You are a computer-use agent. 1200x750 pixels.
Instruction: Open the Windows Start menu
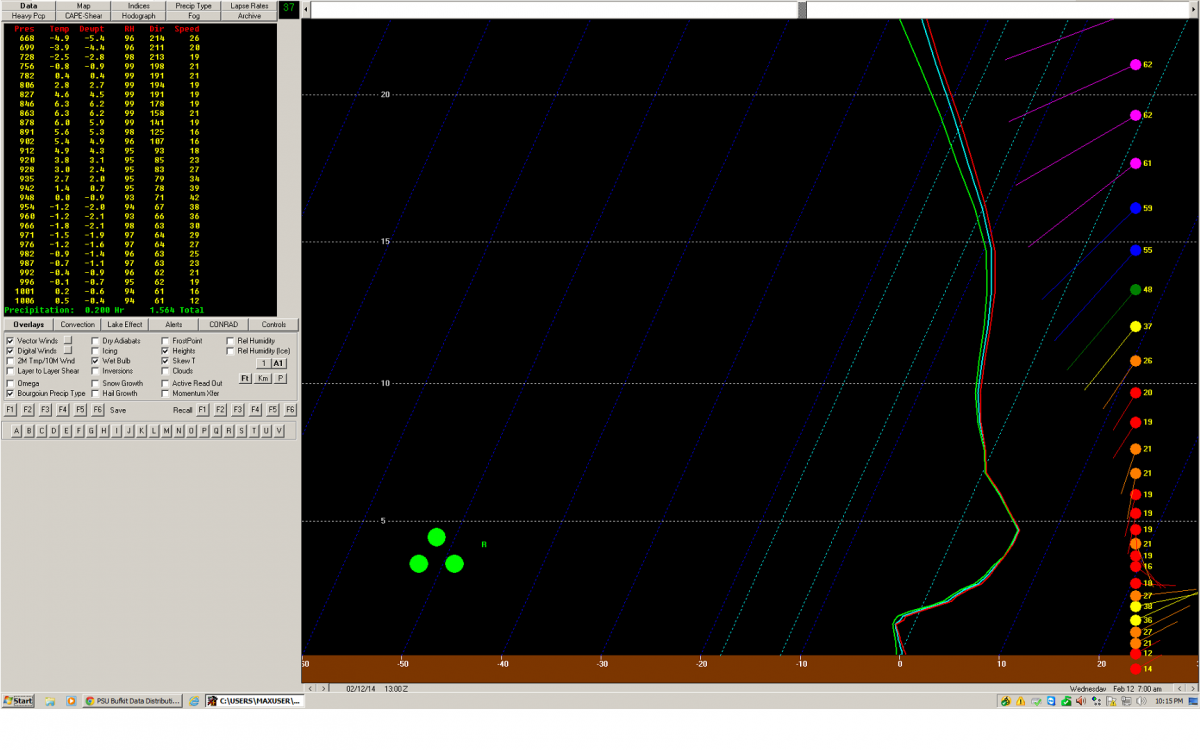[19, 702]
